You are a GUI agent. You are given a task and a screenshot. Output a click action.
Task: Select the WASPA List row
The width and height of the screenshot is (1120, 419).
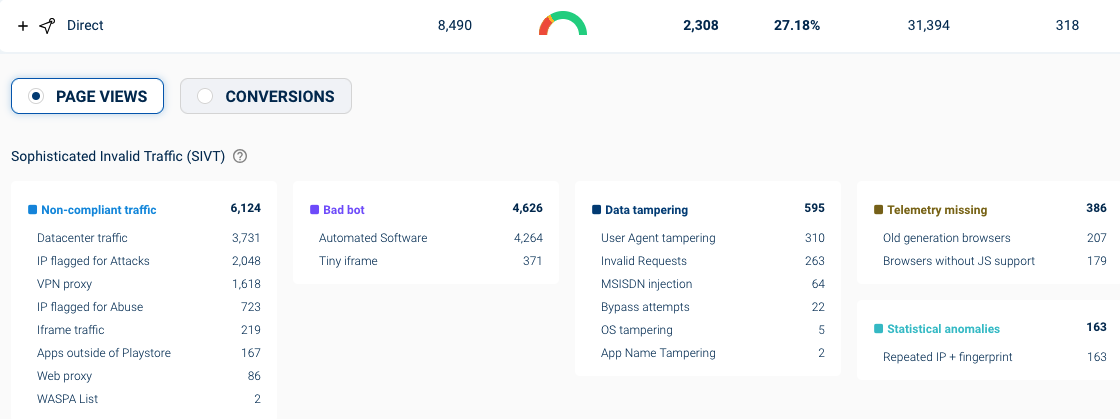(149, 399)
